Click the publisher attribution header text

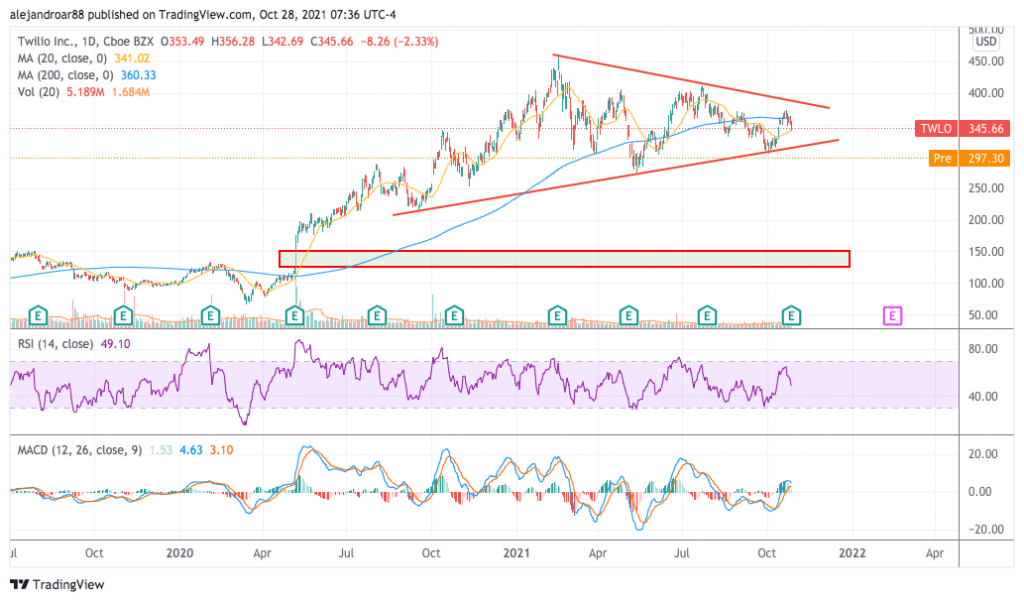pyautogui.click(x=202, y=14)
